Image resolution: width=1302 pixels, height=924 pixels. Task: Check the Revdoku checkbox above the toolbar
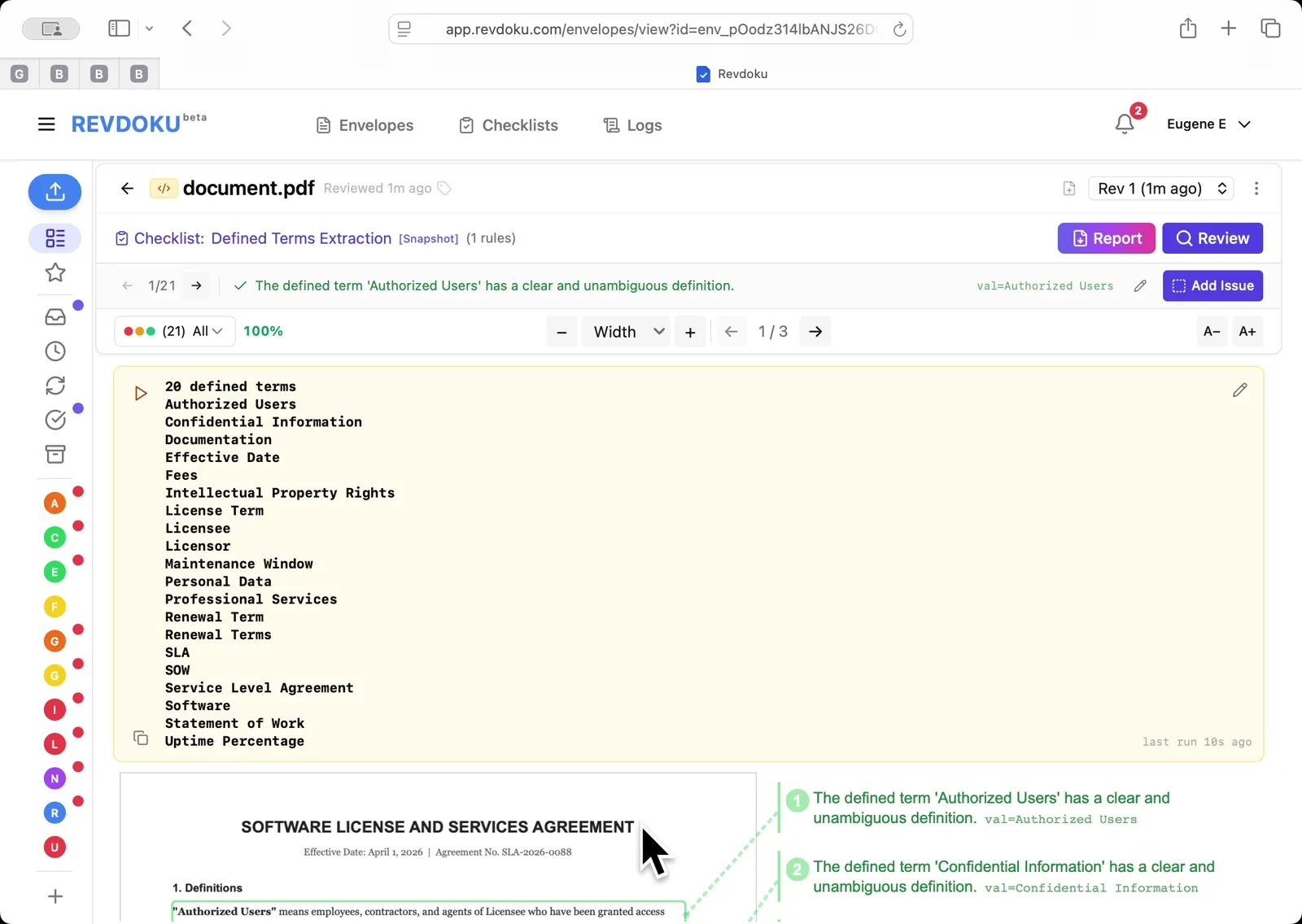click(701, 73)
